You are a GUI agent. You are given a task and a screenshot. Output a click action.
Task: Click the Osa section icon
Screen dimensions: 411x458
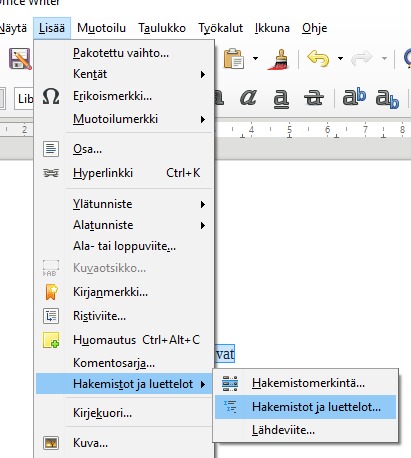click(x=51, y=149)
